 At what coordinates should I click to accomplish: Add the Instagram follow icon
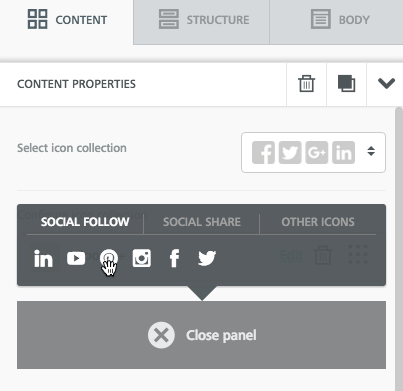click(x=142, y=258)
